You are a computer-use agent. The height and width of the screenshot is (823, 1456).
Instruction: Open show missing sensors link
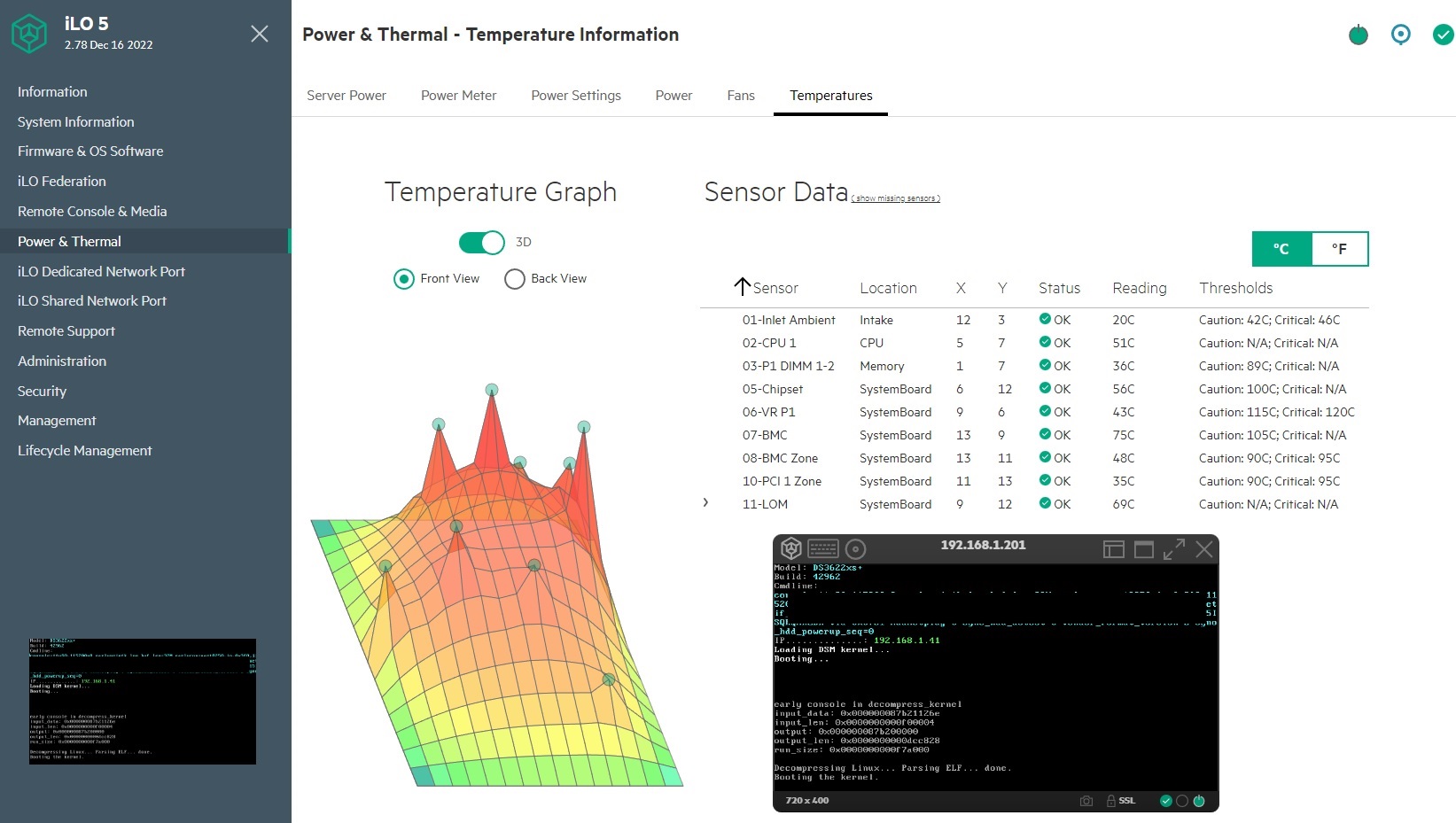(895, 198)
